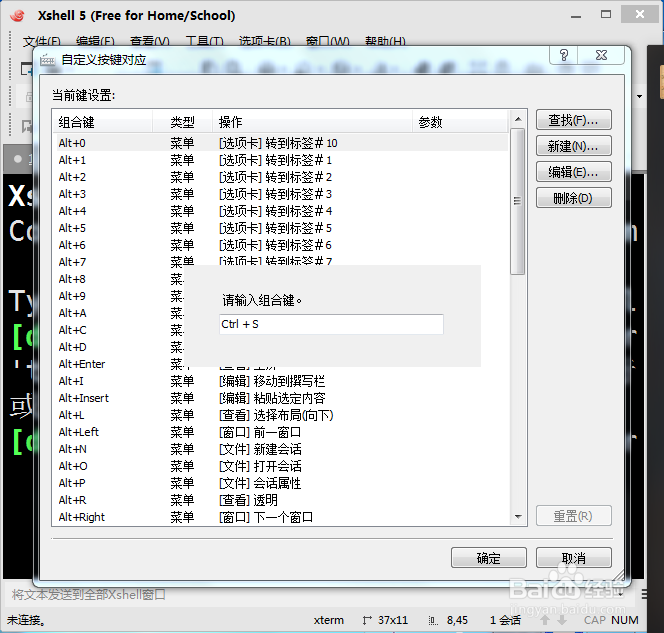Click the Xshell application logo icon

(18, 16)
